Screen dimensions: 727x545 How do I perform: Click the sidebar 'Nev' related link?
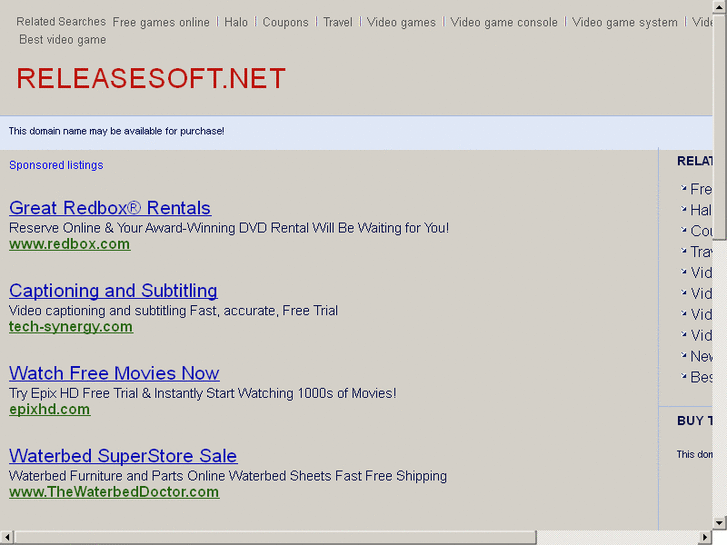(x=701, y=356)
